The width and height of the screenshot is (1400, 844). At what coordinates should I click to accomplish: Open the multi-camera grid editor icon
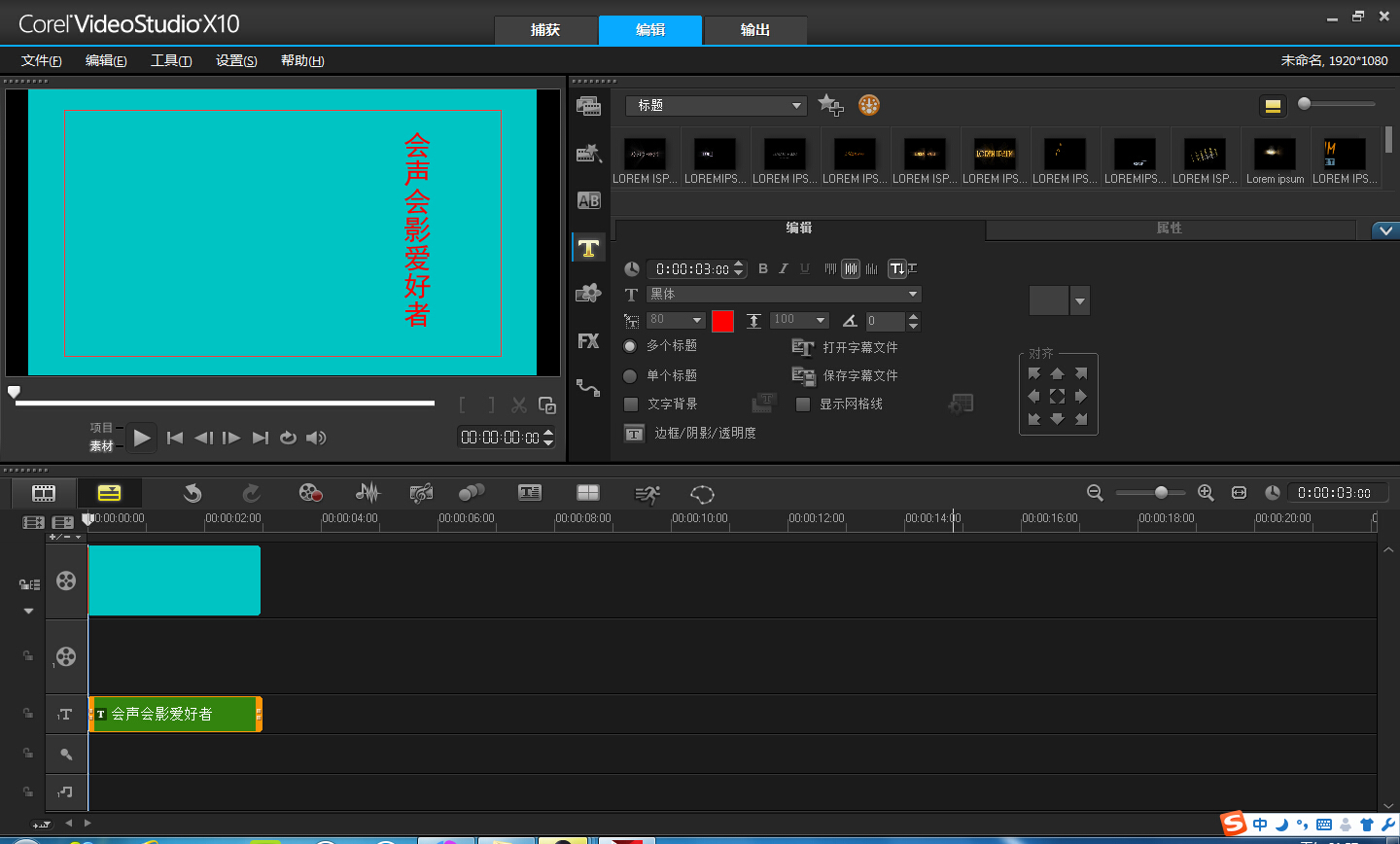pos(588,493)
